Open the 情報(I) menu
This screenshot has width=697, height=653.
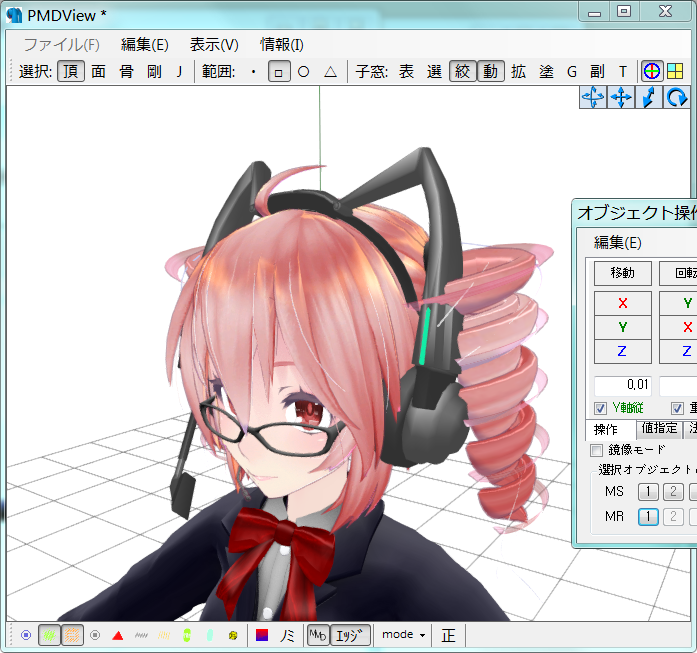(281, 44)
